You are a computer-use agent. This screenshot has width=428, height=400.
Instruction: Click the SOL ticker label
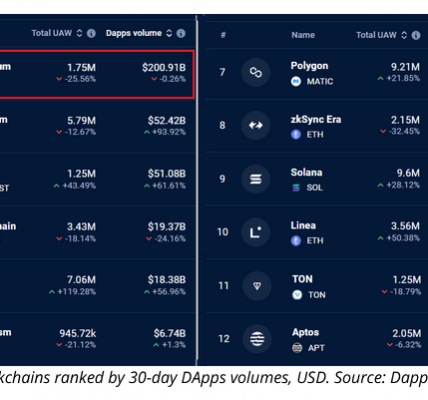tap(315, 188)
